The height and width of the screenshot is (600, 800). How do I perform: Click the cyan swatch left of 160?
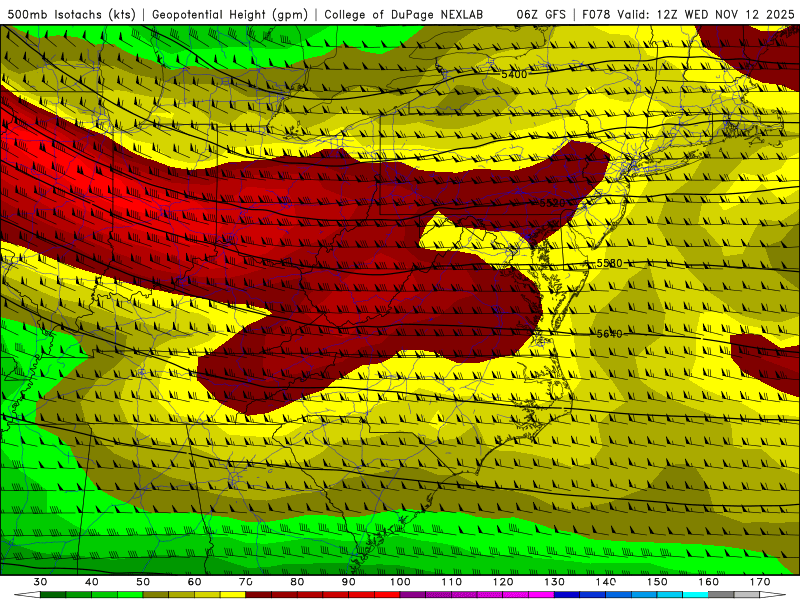tap(695, 594)
